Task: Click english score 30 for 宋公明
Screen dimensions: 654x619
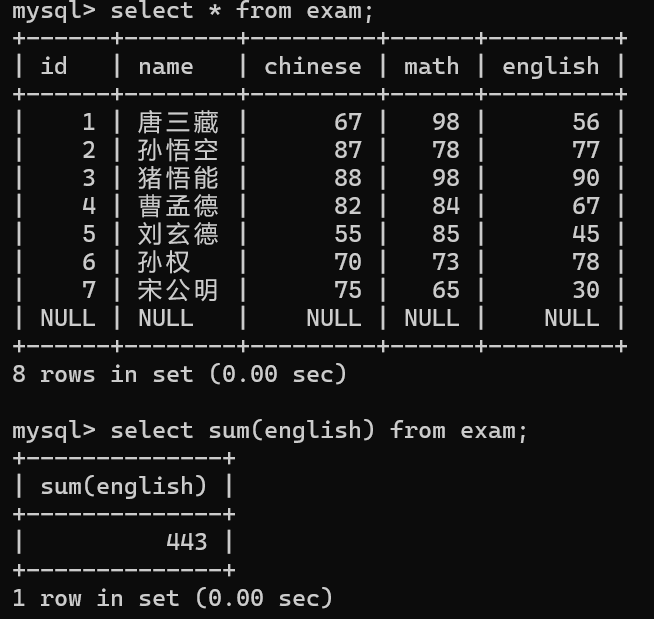Action: [586, 290]
